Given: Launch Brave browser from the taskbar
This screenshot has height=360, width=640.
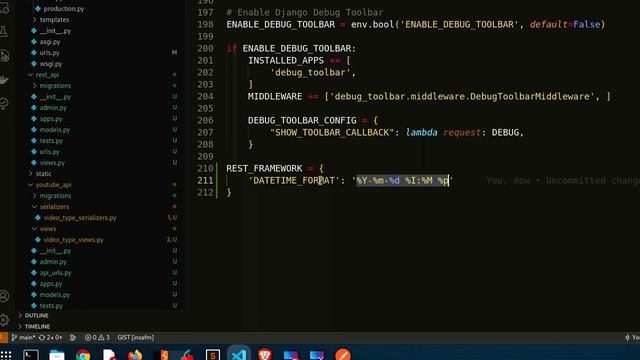Looking at the screenshot, I should pos(265,354).
